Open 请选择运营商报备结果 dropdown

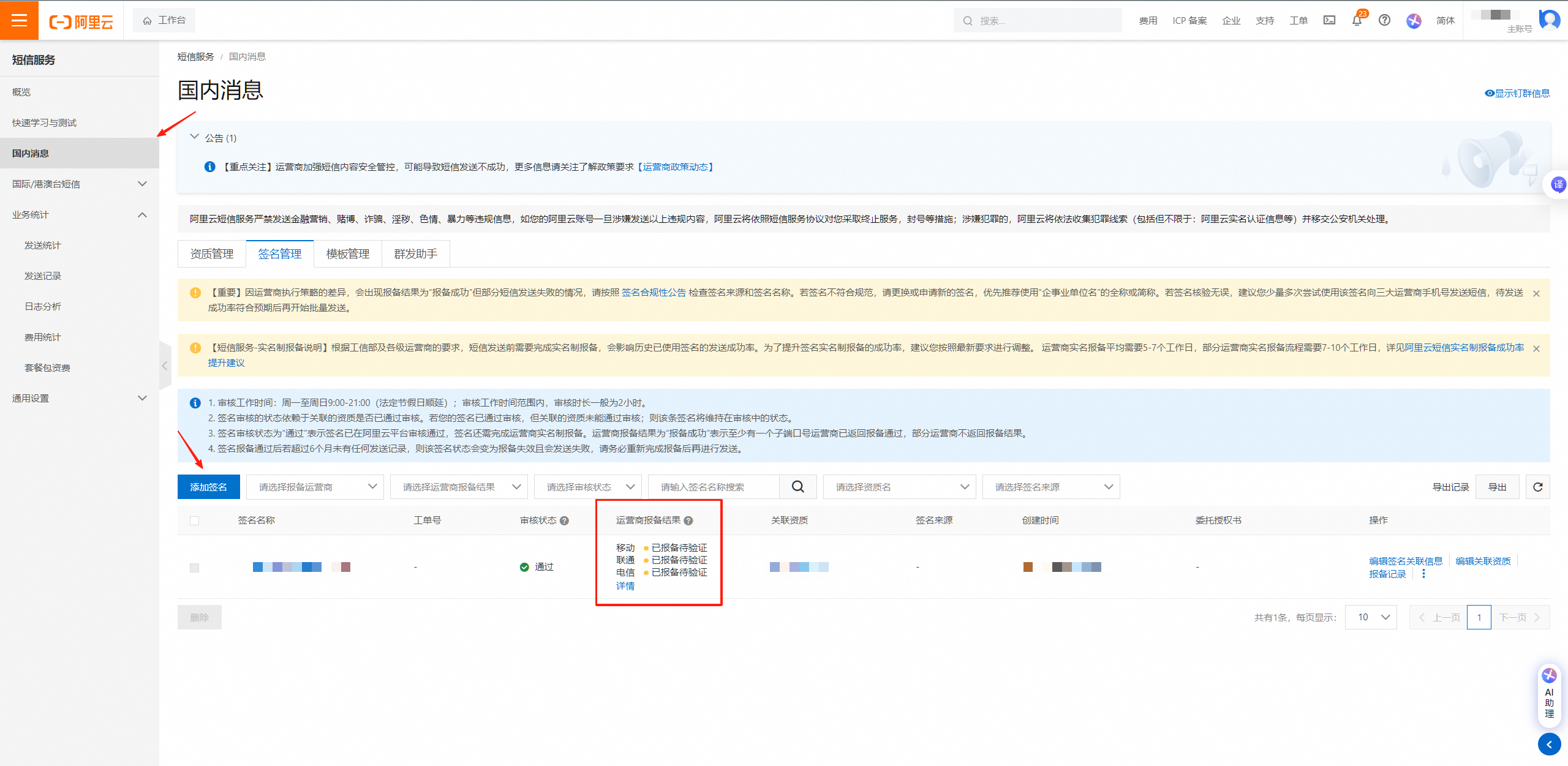(459, 487)
